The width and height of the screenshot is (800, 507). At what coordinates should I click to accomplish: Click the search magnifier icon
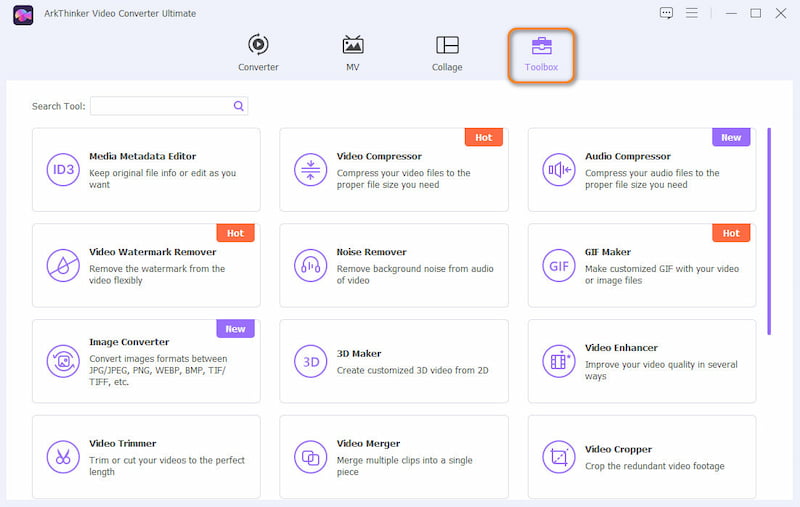(x=239, y=106)
